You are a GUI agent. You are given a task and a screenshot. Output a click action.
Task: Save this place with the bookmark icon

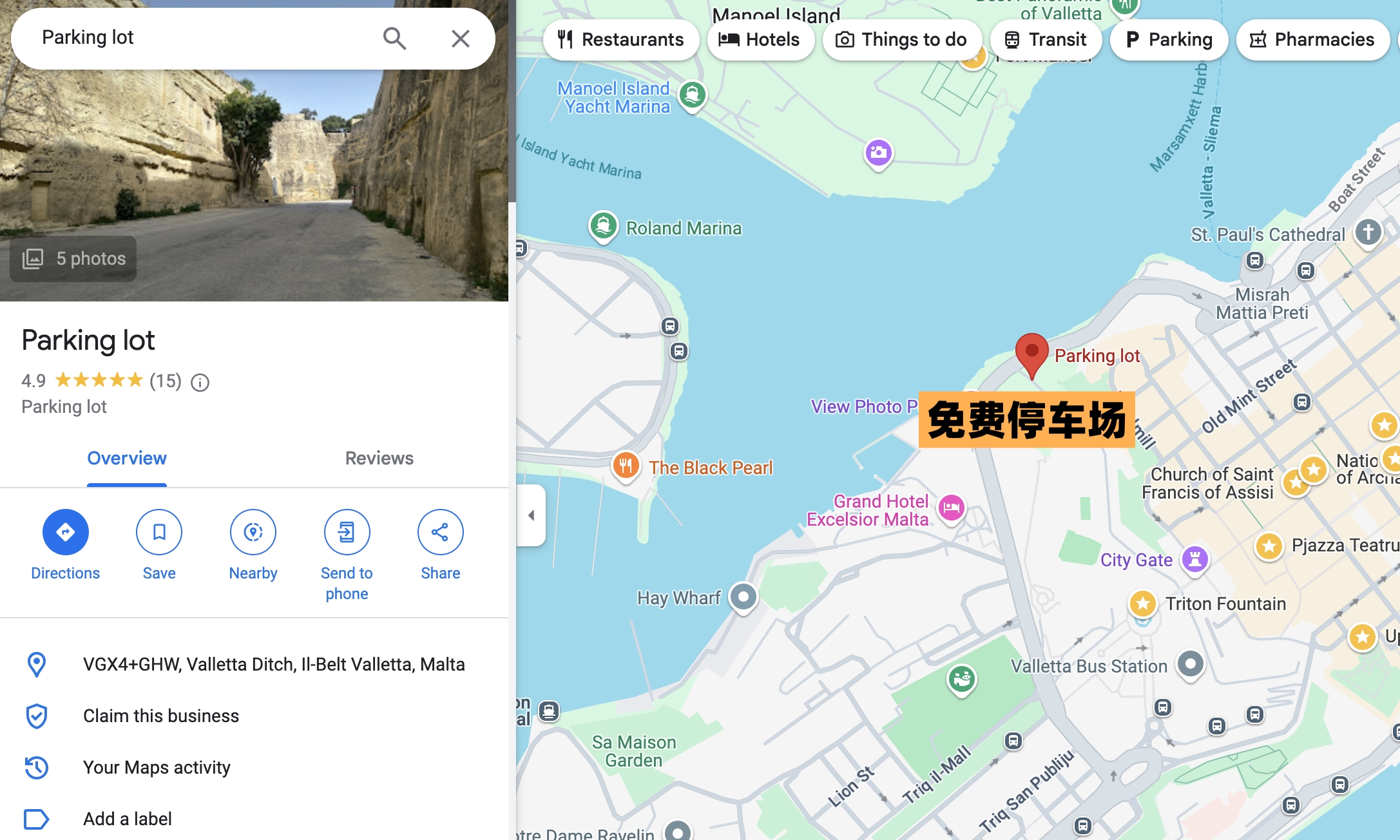pos(159,532)
